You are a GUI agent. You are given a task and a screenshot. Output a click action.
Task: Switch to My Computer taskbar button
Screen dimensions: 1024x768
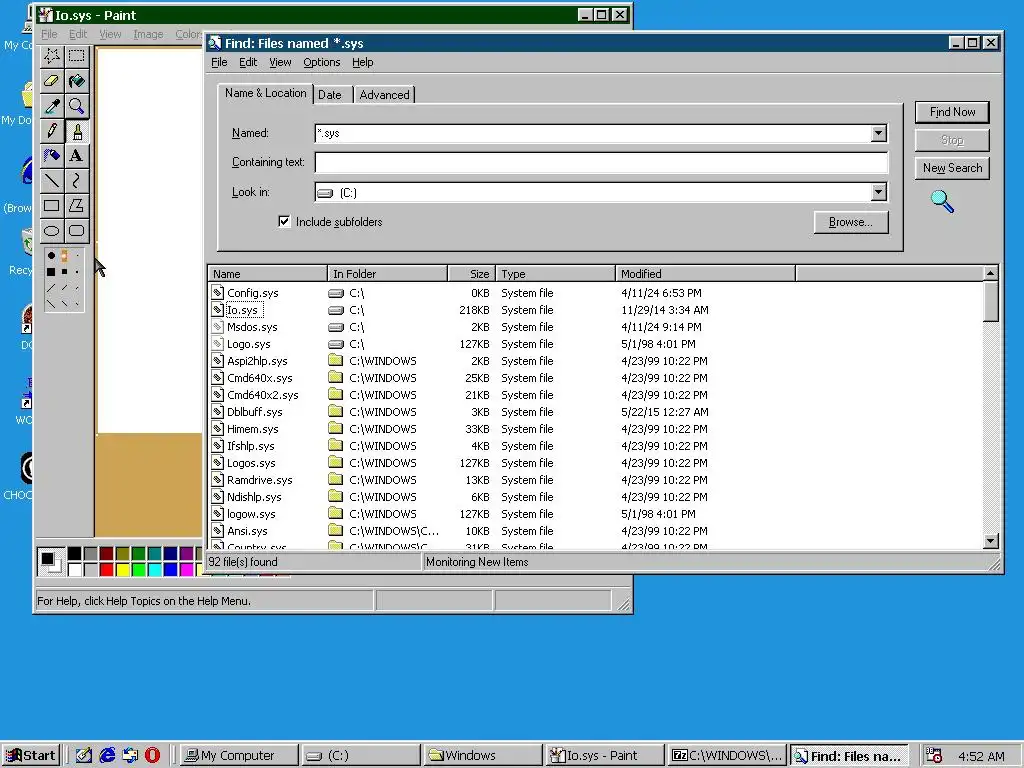tap(239, 756)
